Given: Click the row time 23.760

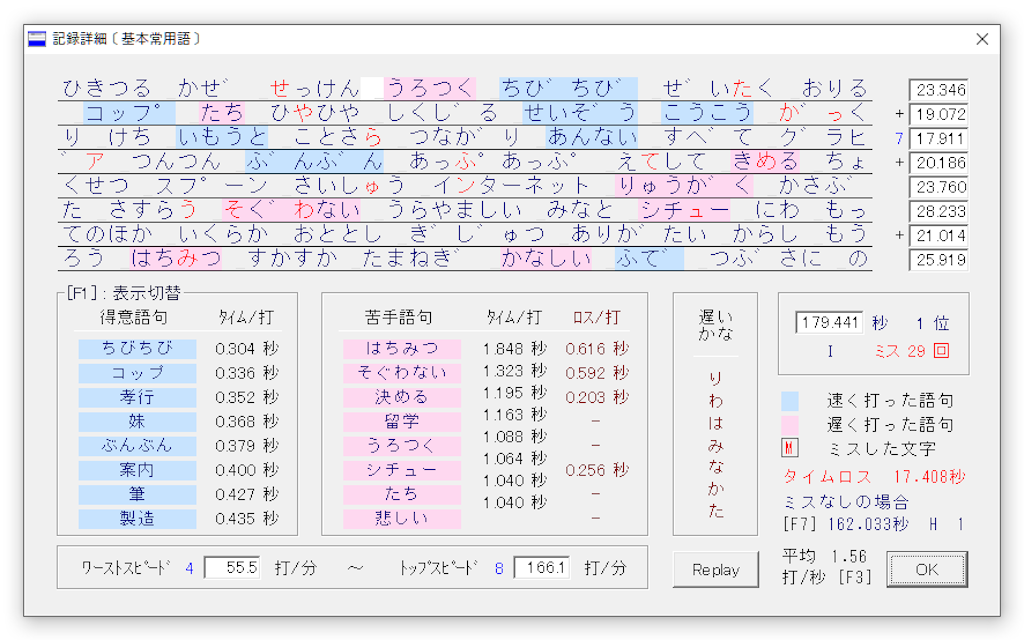Looking at the screenshot, I should (x=938, y=187).
